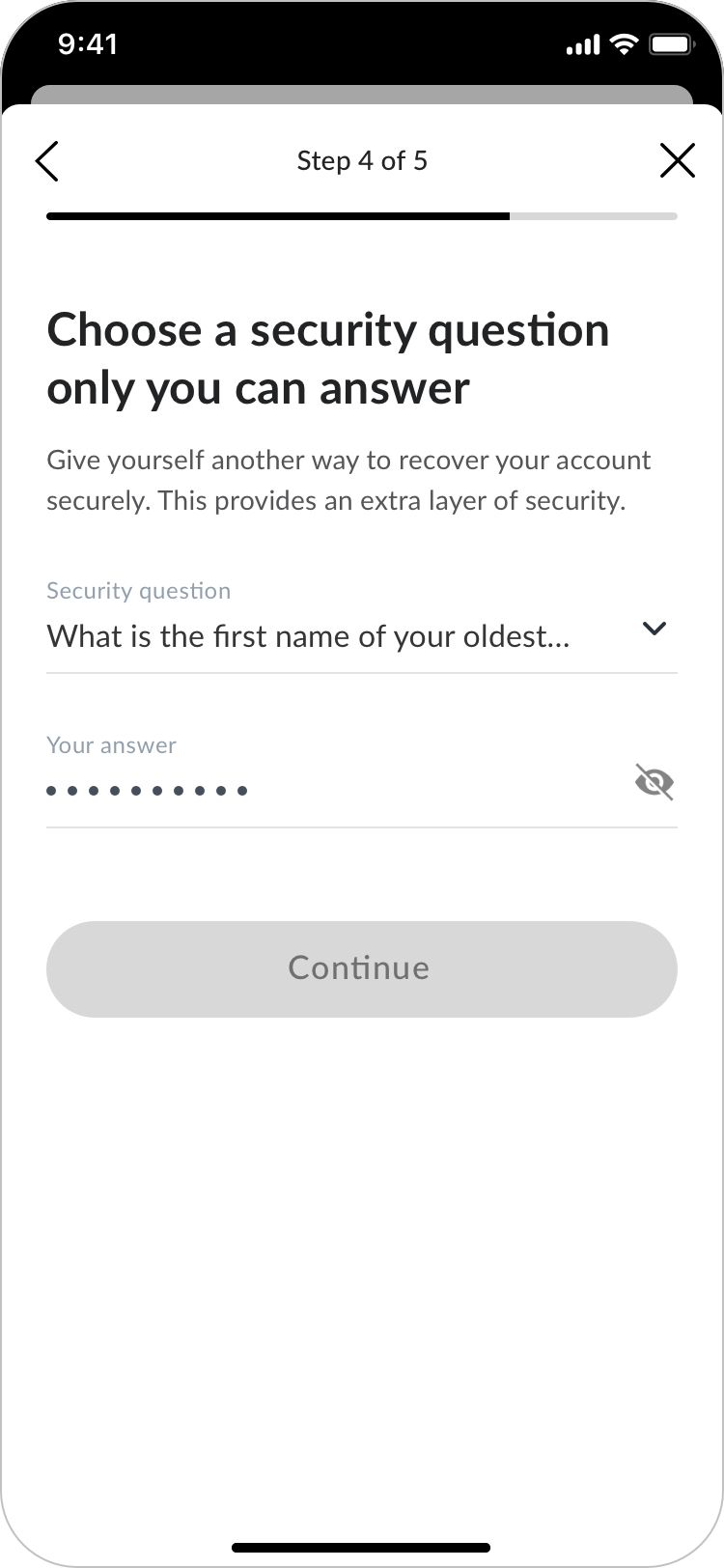Toggle visibility of your typed answer
The width and height of the screenshot is (724, 1568).
coord(654,782)
